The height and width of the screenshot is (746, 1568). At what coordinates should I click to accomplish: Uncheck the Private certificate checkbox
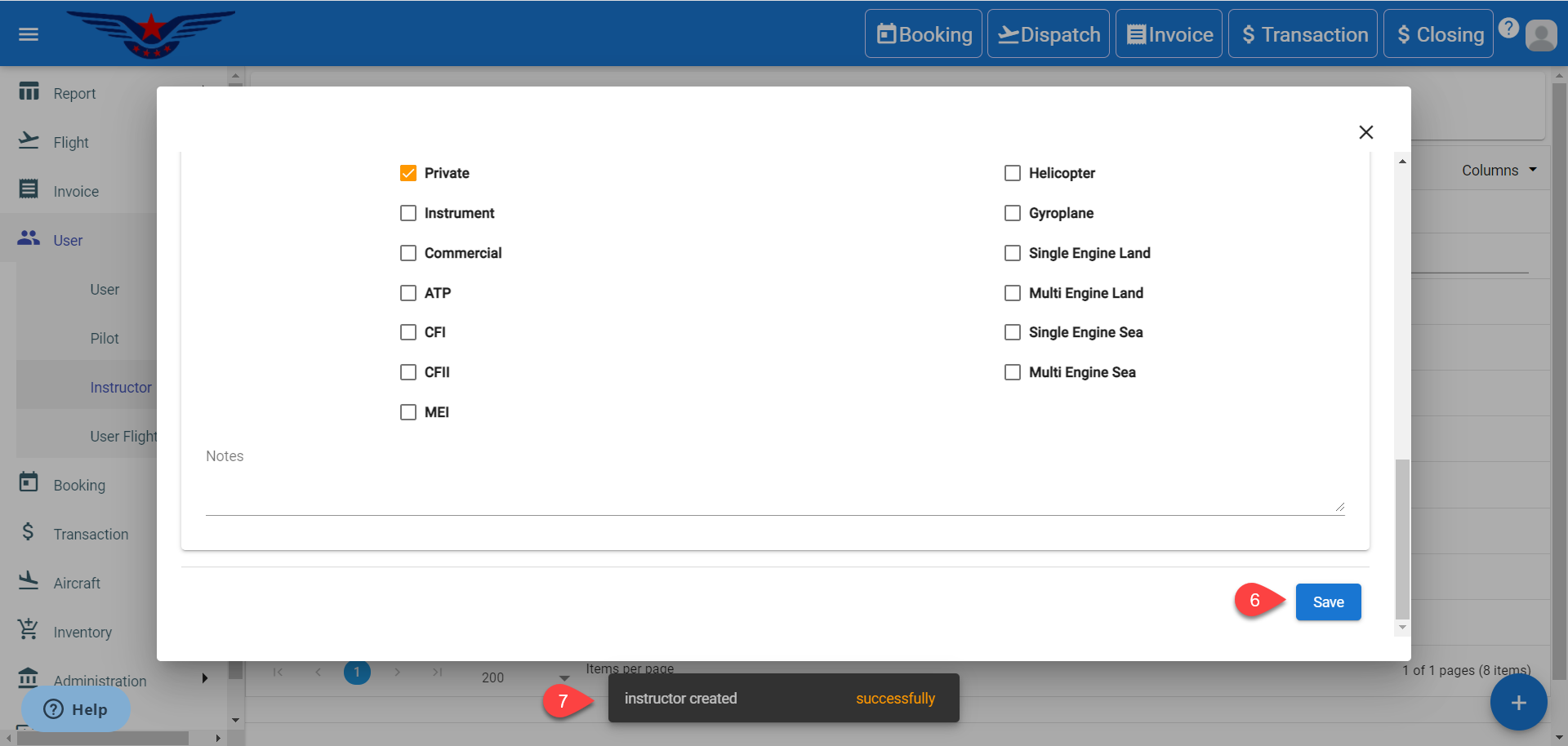point(408,173)
